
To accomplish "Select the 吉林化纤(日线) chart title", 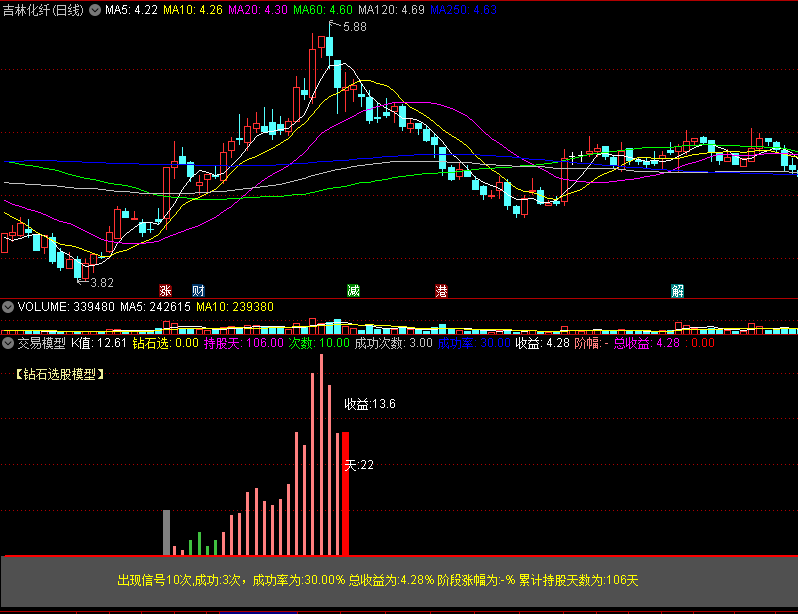I will (43, 10).
